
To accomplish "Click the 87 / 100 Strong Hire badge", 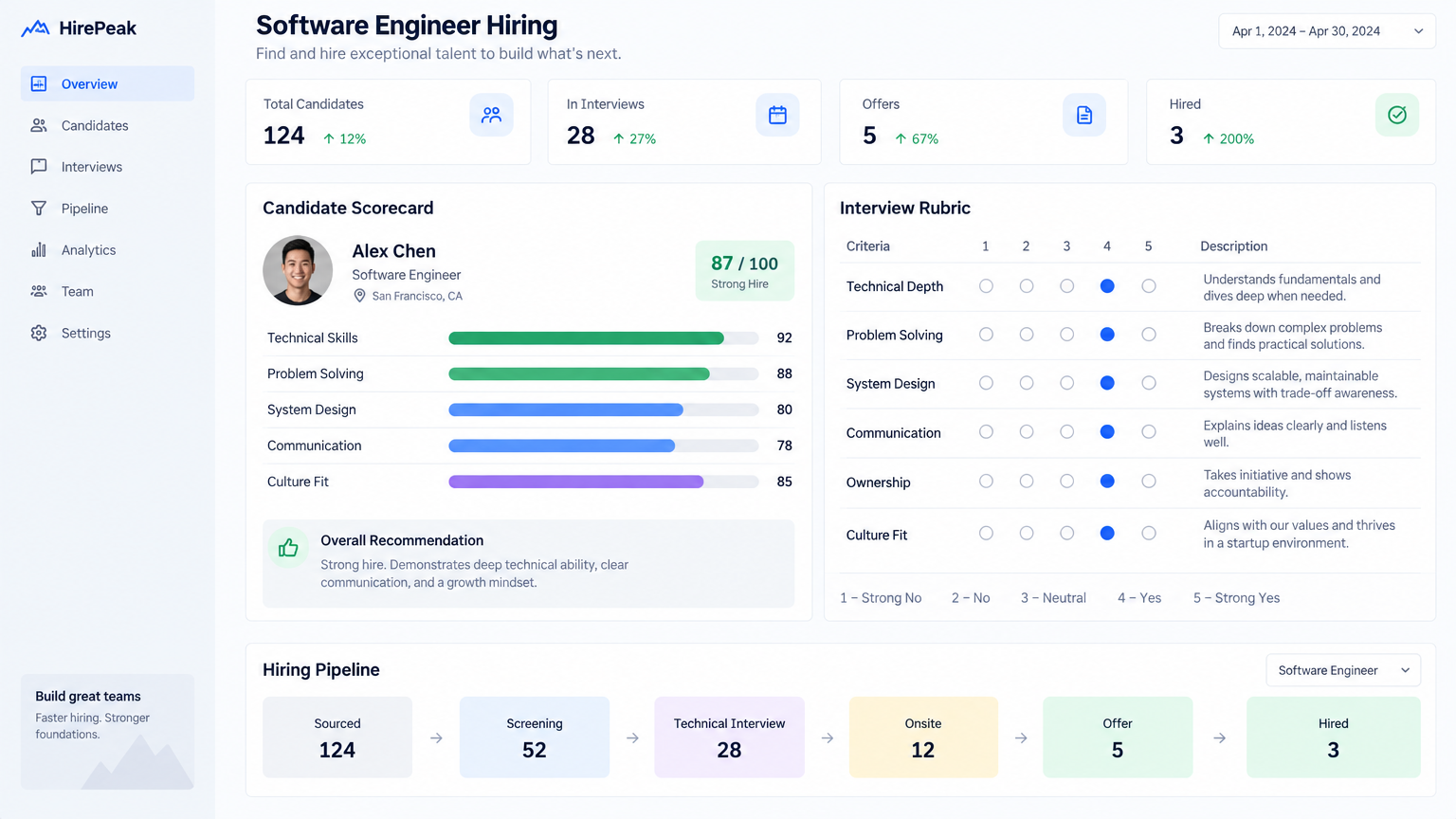I will [745, 271].
